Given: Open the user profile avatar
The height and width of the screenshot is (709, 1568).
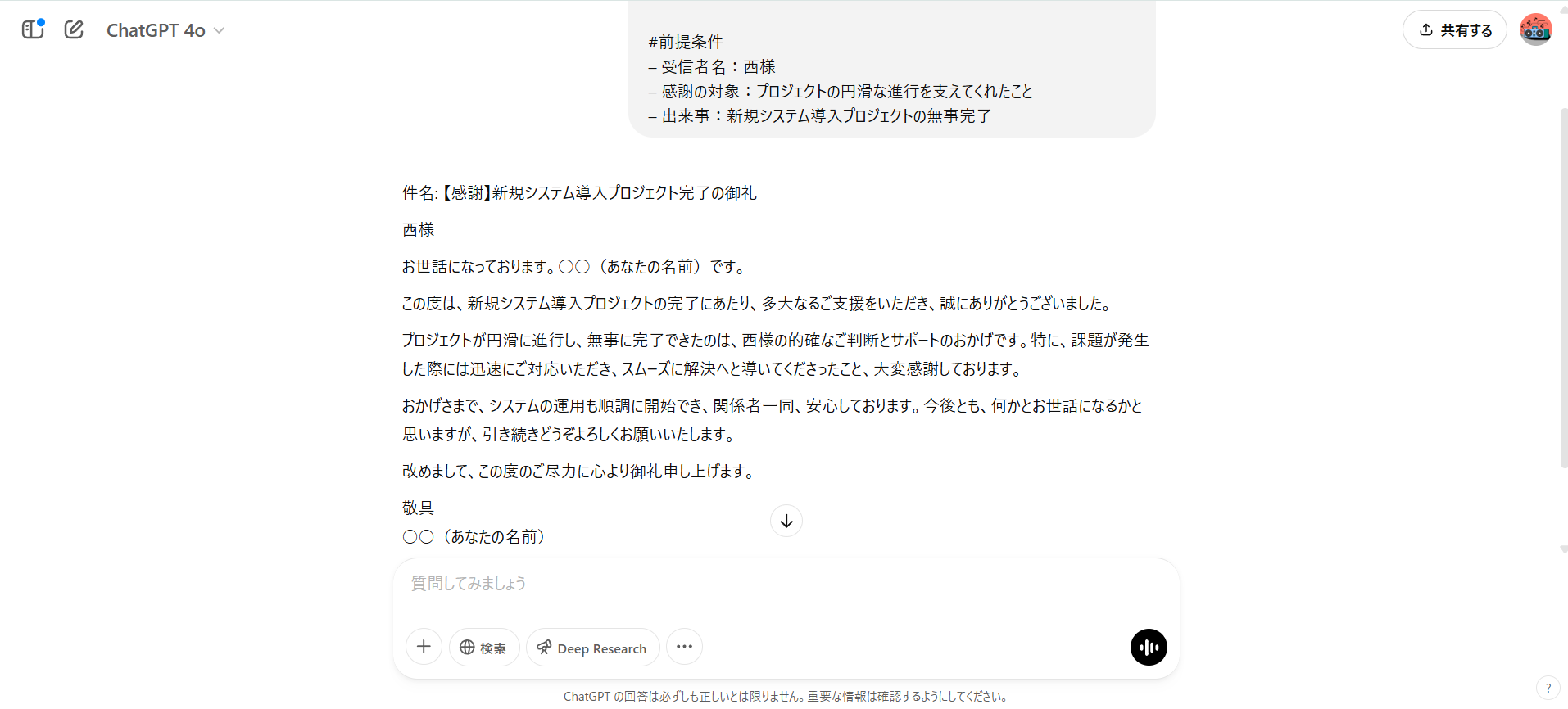Looking at the screenshot, I should point(1535,29).
